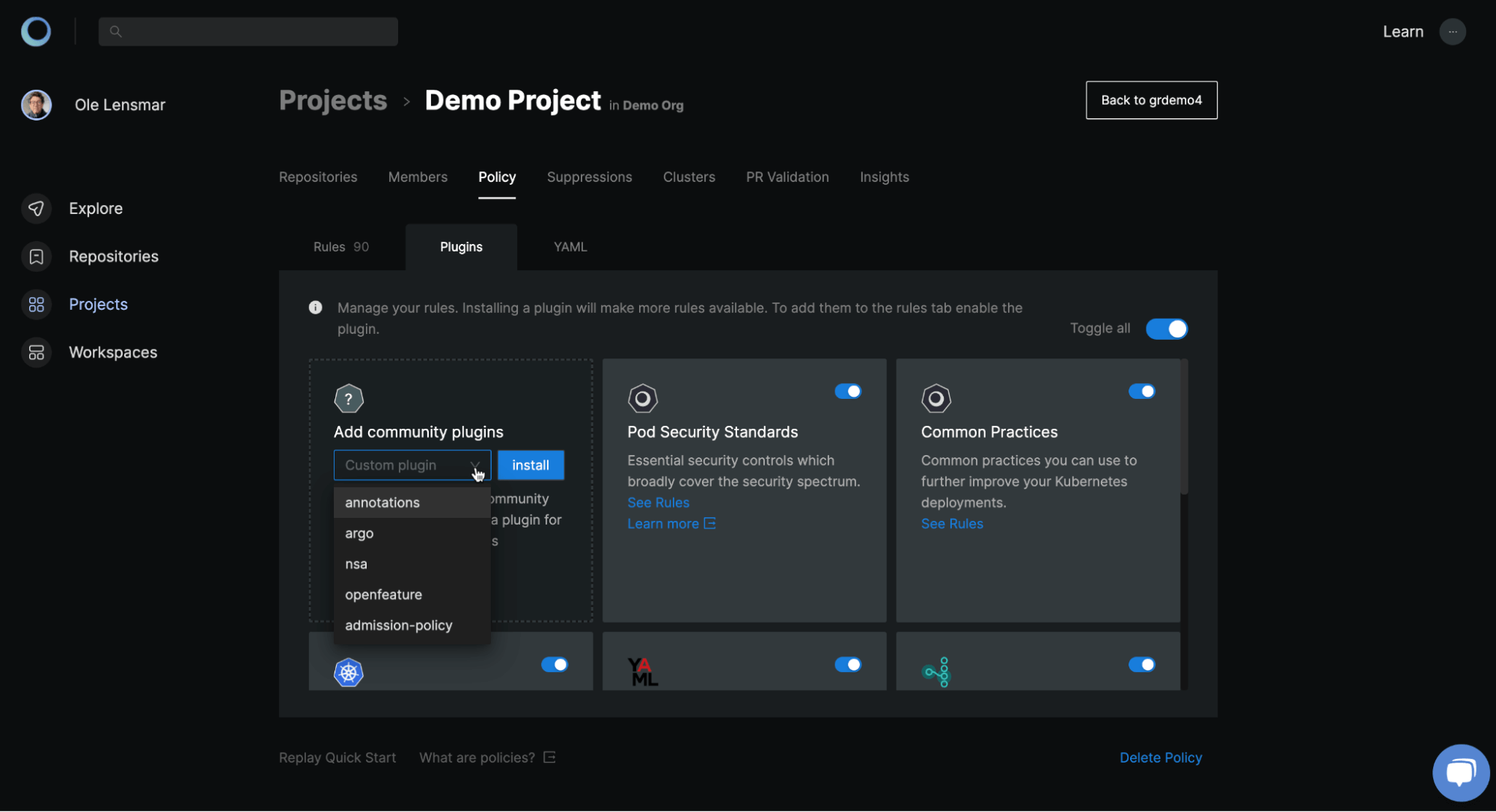The image size is (1496, 812).
Task: Collapse the Custom plugin dropdown
Action: (474, 465)
